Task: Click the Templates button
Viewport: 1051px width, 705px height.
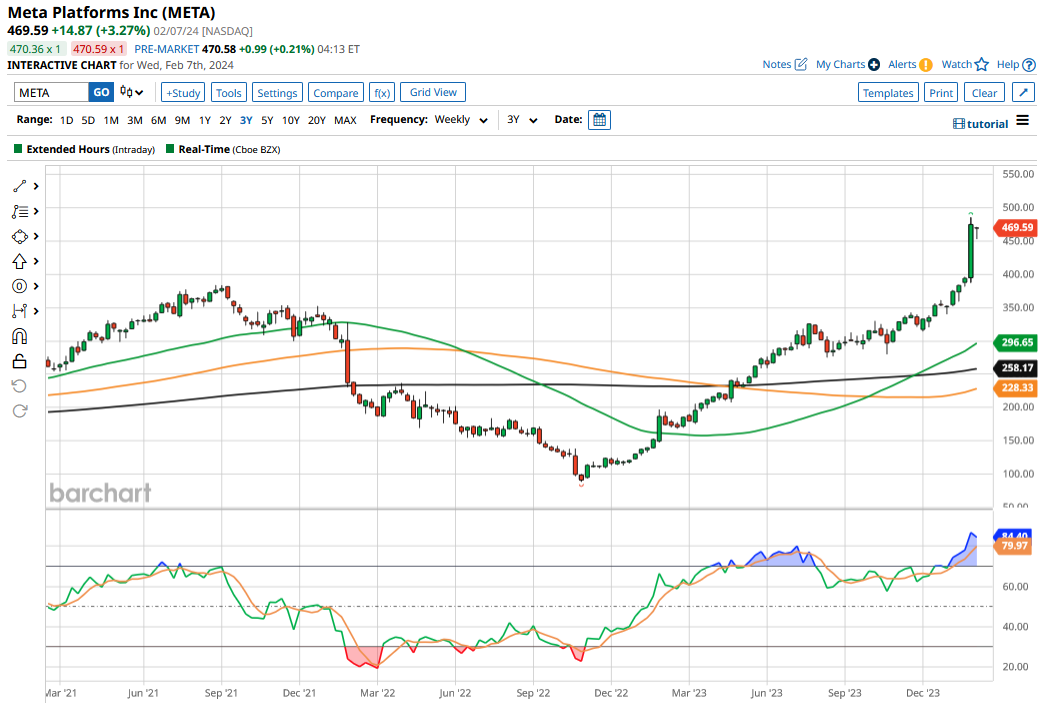Action: 888,92
